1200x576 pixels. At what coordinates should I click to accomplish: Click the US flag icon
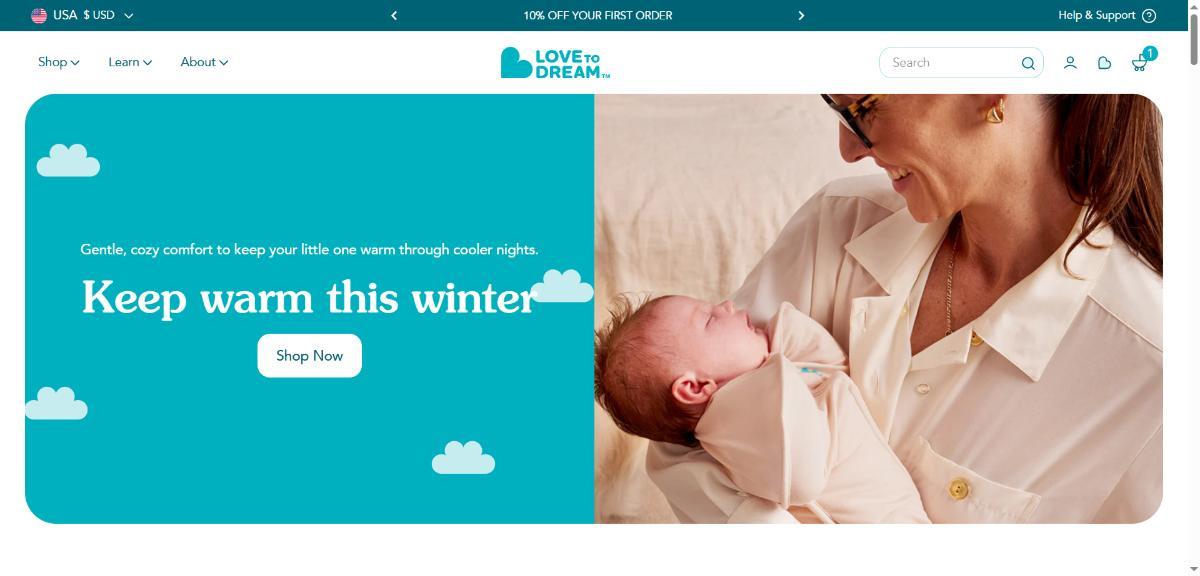tap(39, 15)
